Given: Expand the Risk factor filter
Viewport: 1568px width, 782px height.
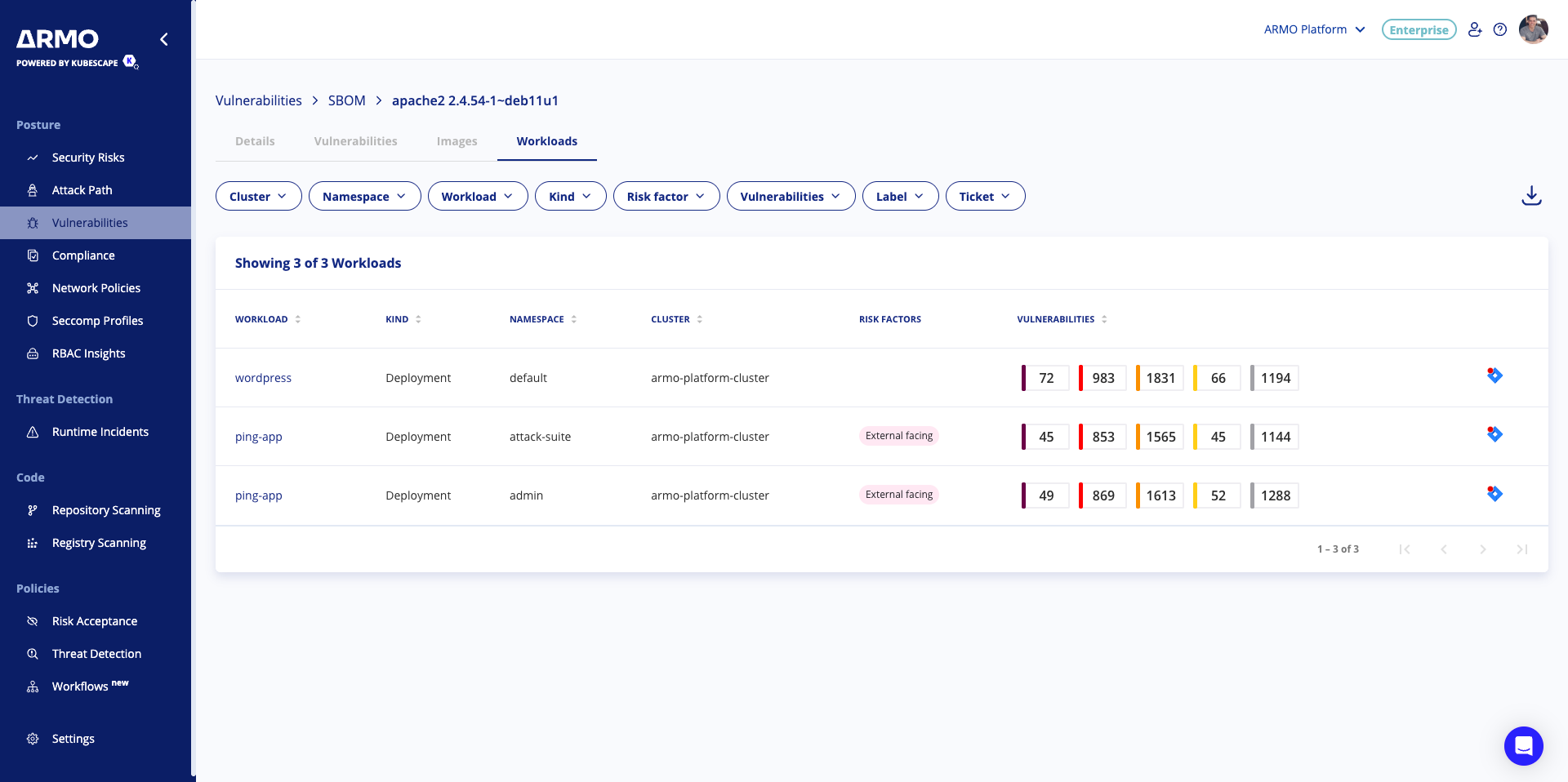Looking at the screenshot, I should pos(666,196).
